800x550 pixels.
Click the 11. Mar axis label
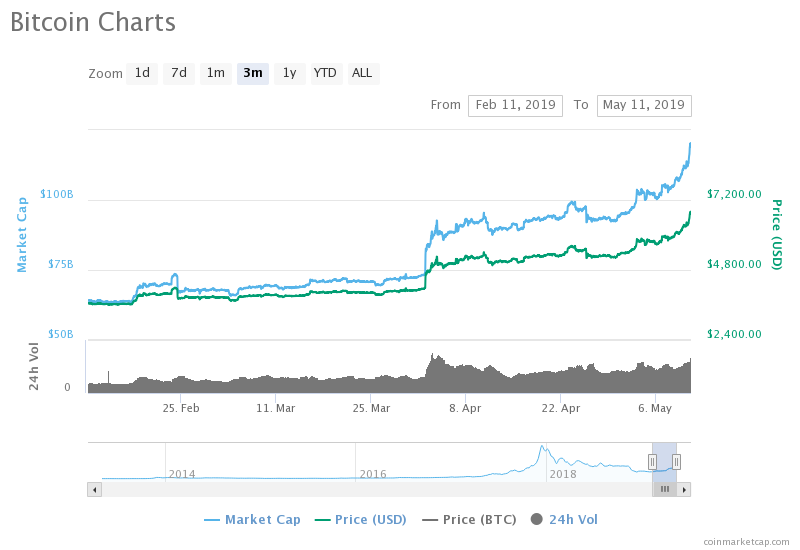(276, 408)
